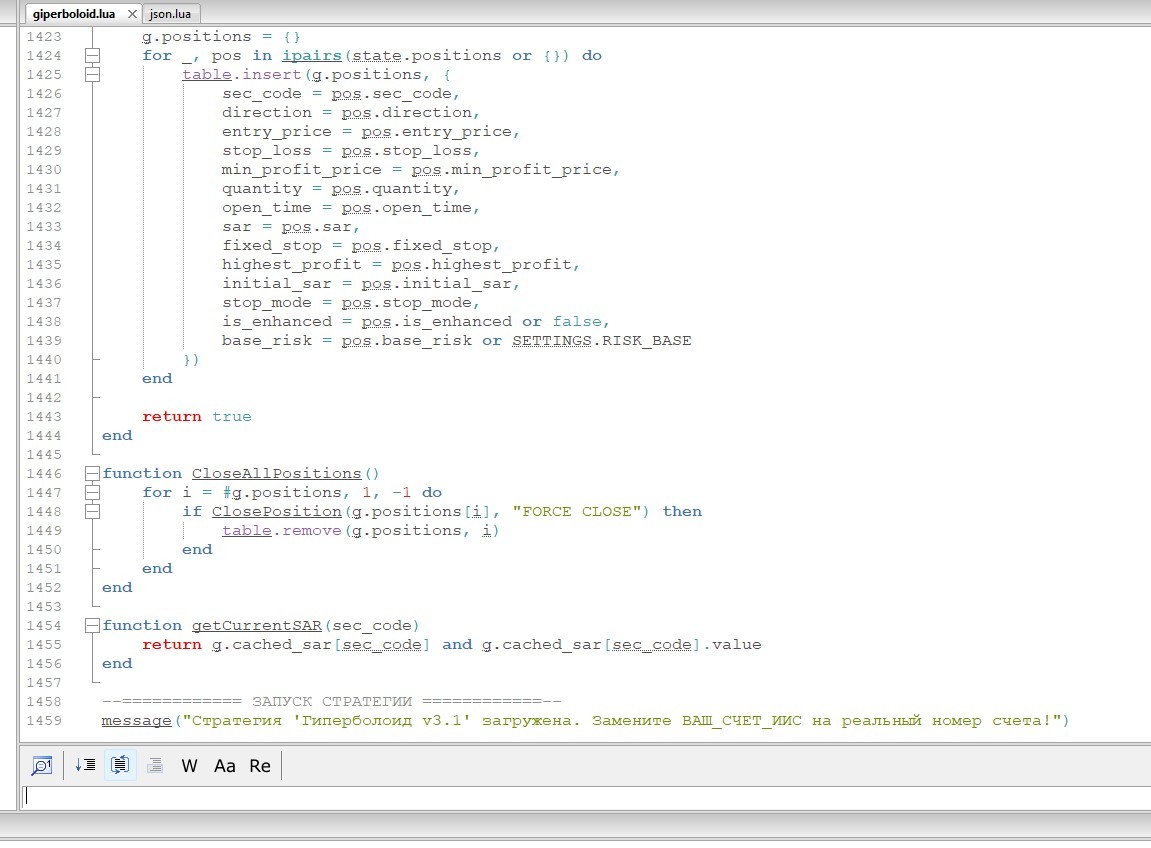Enable whole word matching (W)

(189, 766)
